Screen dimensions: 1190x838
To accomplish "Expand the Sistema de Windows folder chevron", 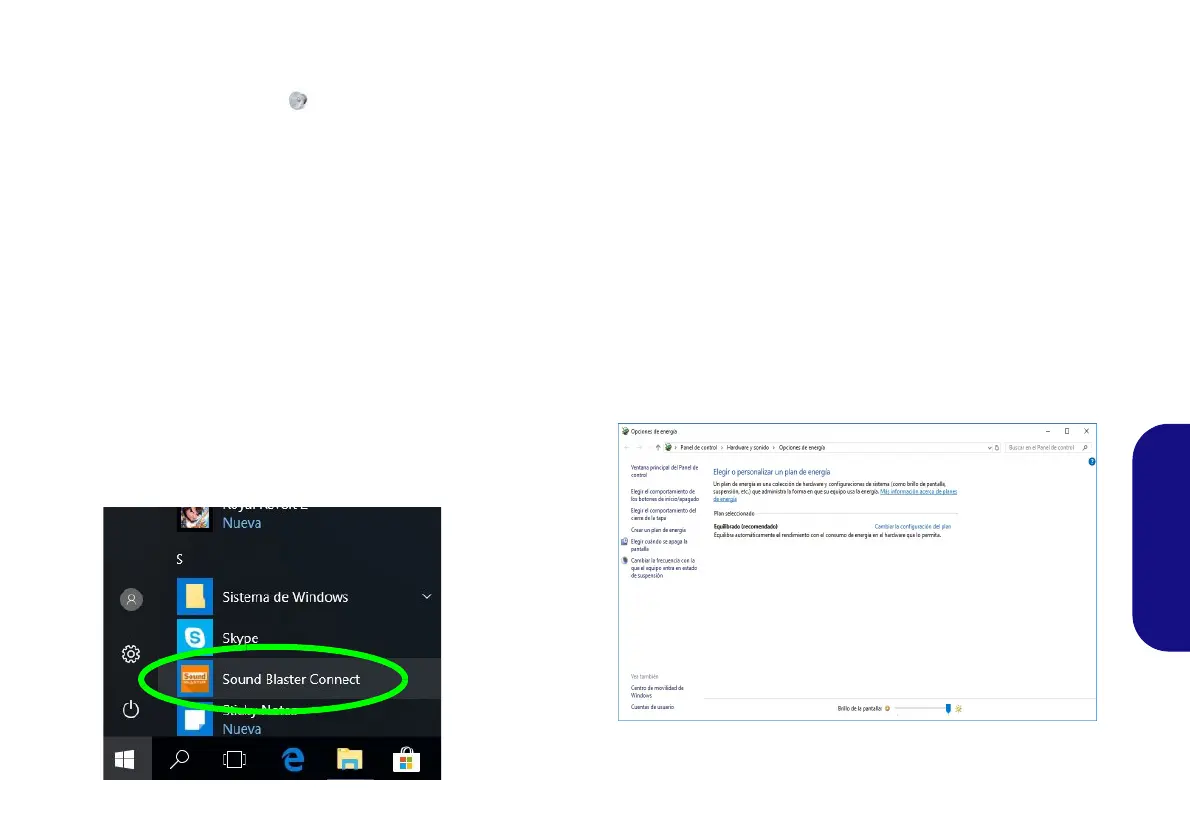I will 427,597.
